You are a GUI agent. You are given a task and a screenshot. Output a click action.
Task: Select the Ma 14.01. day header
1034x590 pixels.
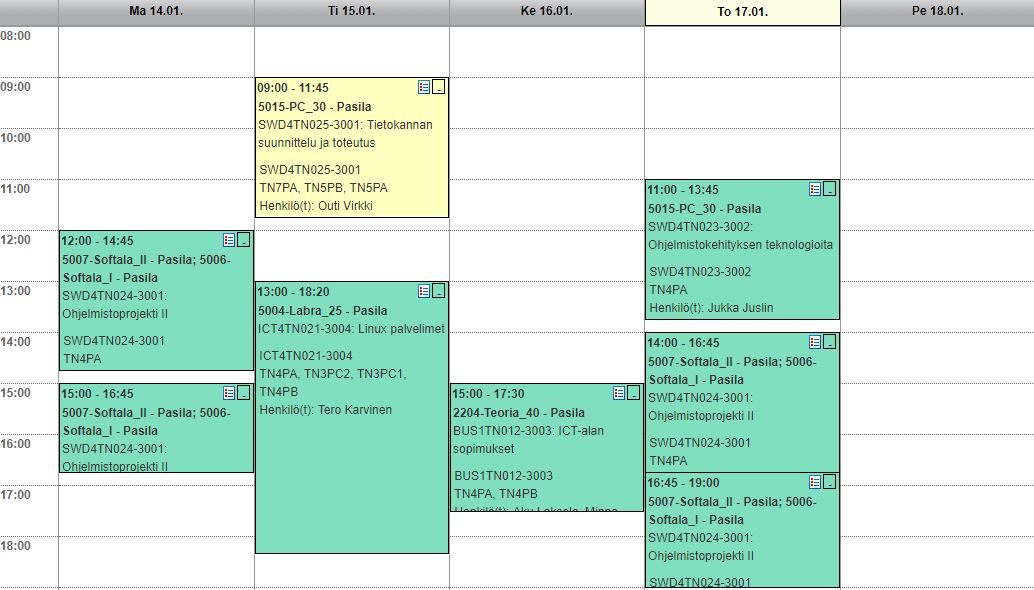click(x=156, y=11)
